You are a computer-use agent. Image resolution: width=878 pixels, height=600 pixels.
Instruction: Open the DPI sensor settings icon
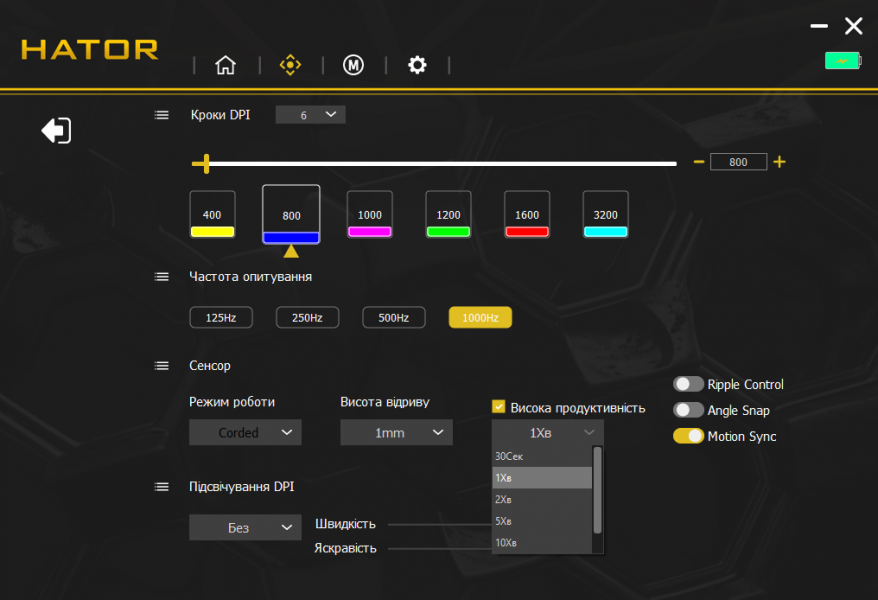tap(290, 65)
